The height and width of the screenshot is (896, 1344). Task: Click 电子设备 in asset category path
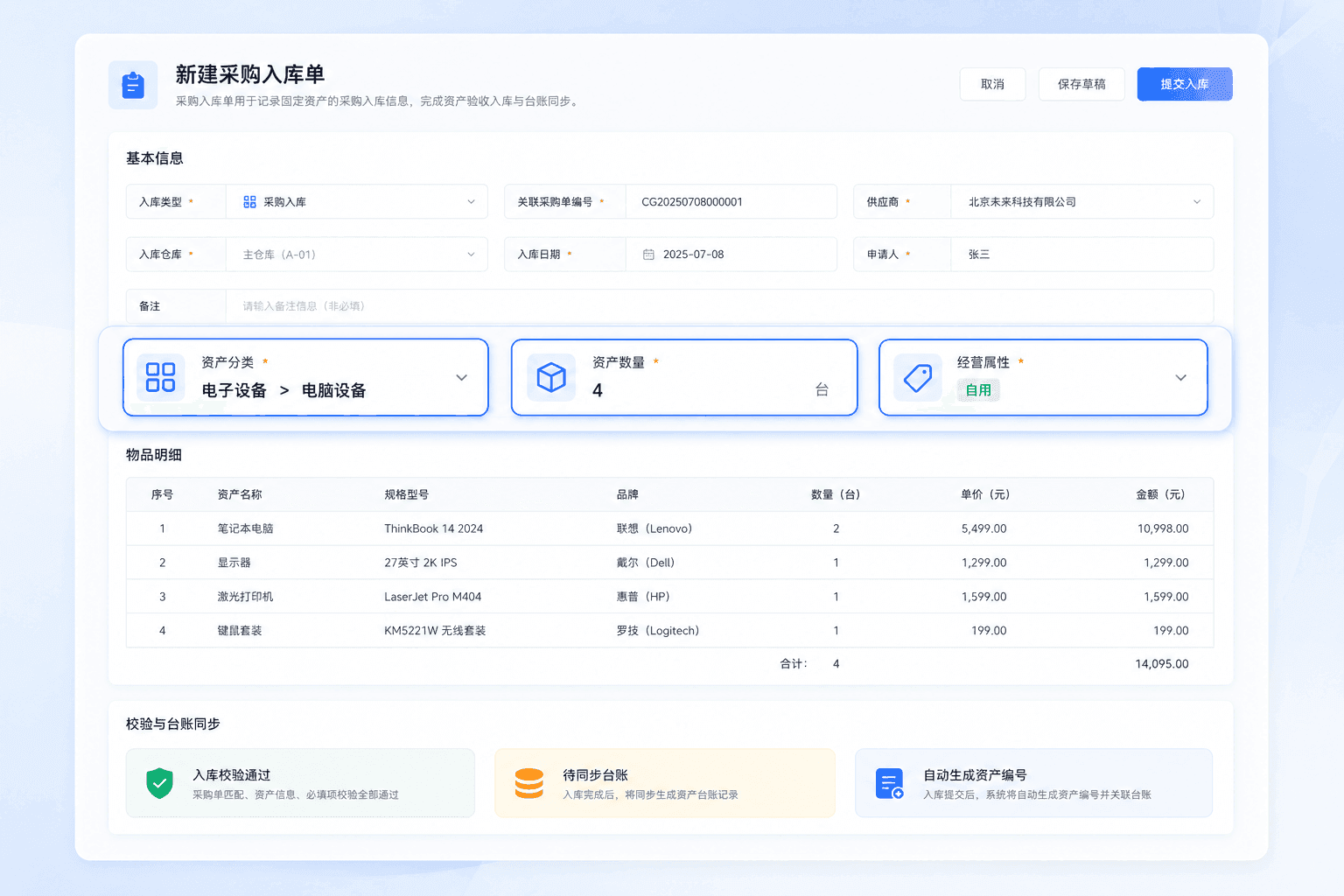pyautogui.click(x=234, y=390)
